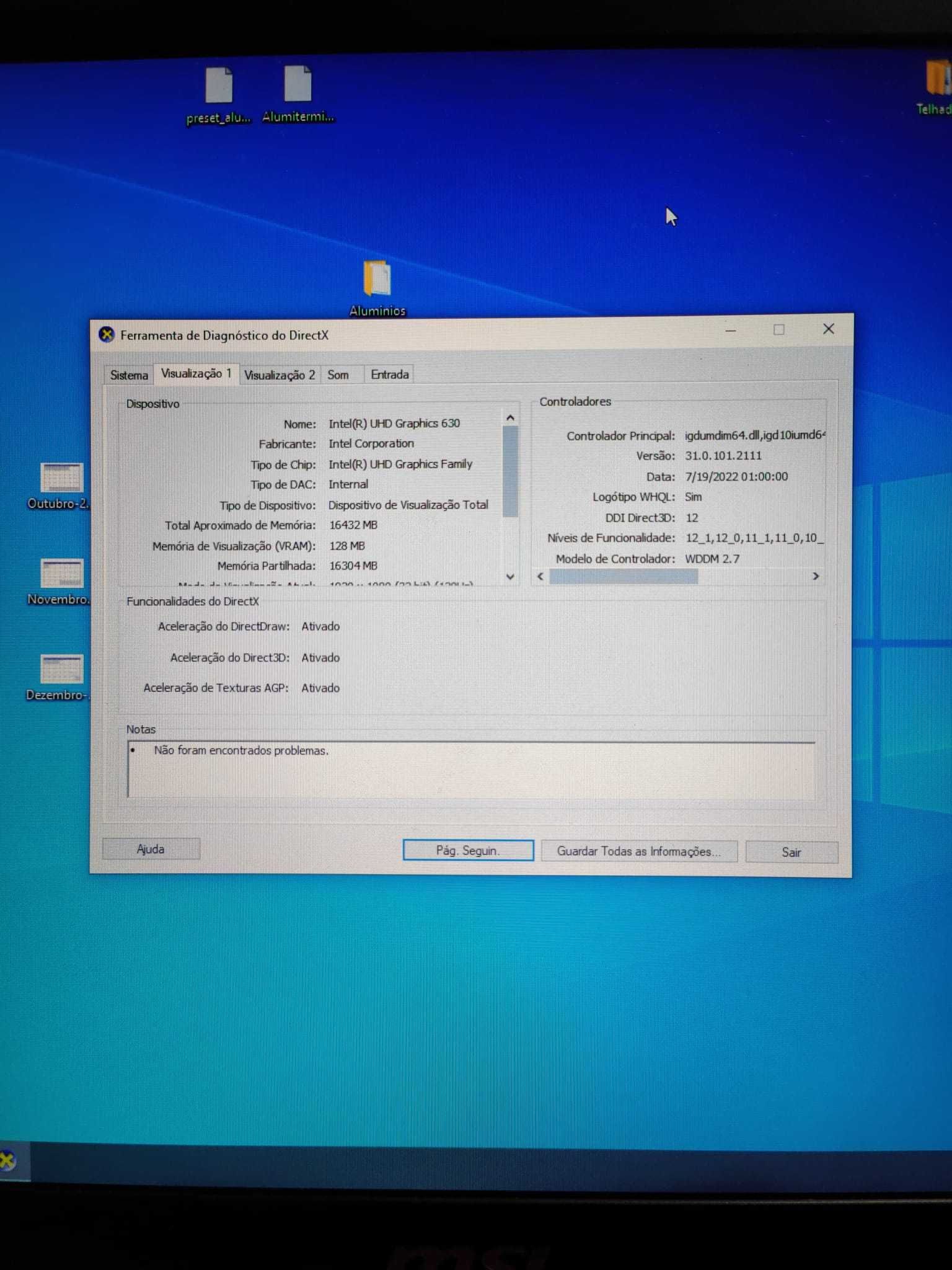Click the 'Internal' DAC type value
952x1270 pixels.
pos(348,484)
